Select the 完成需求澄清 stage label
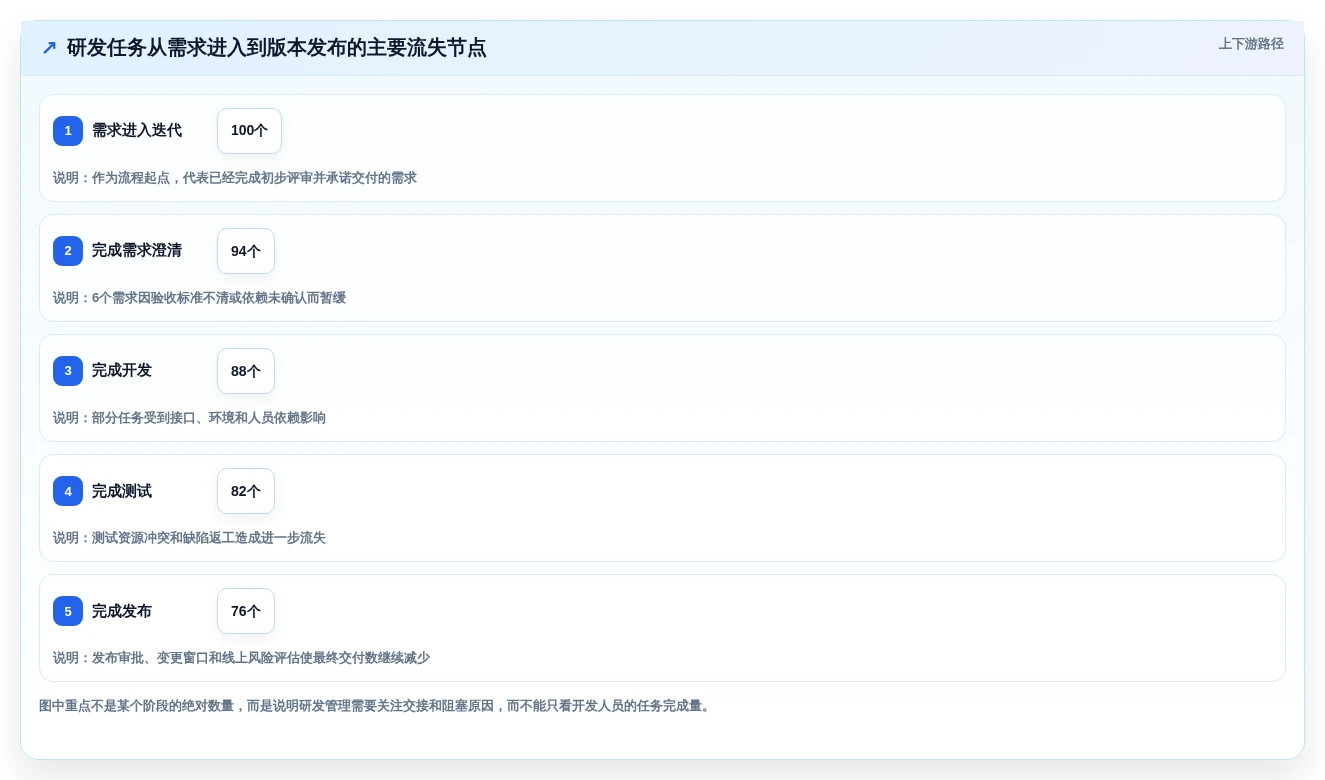Viewport: 1325px width, 780px height. [x=137, y=251]
